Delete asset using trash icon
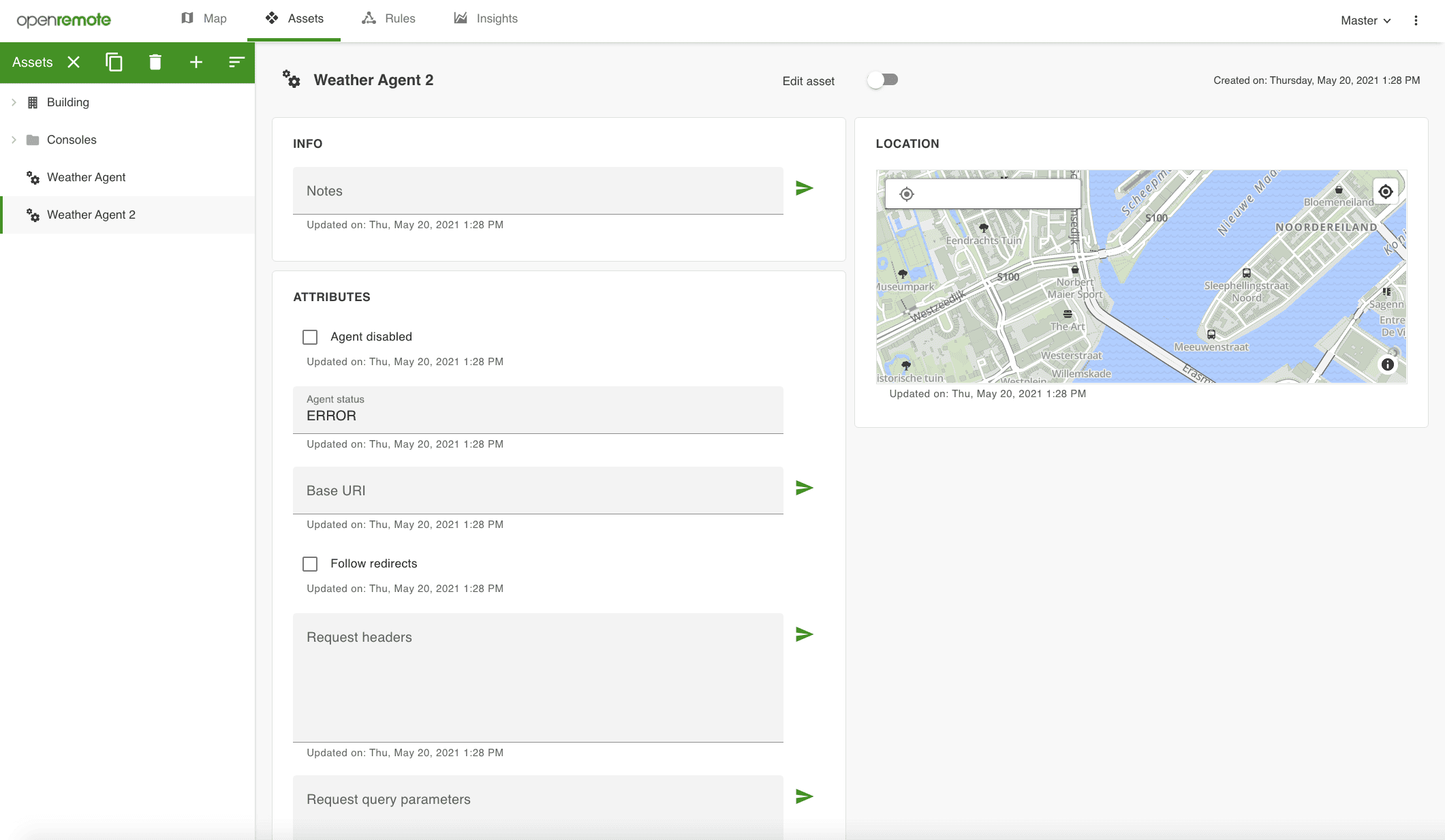Image resolution: width=1445 pixels, height=840 pixels. coord(155,62)
